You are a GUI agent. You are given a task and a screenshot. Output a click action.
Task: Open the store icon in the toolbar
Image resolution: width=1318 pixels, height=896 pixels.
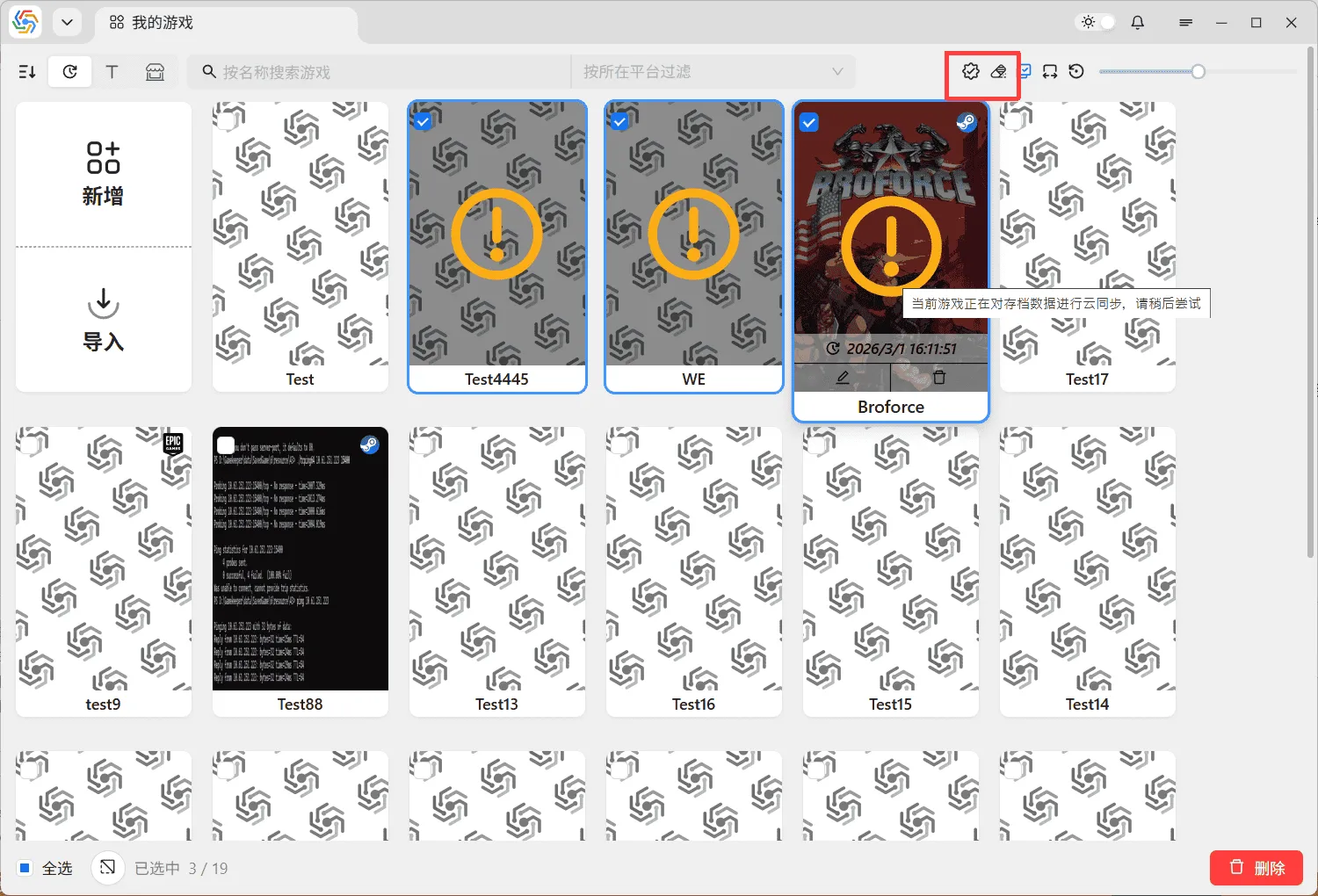156,71
